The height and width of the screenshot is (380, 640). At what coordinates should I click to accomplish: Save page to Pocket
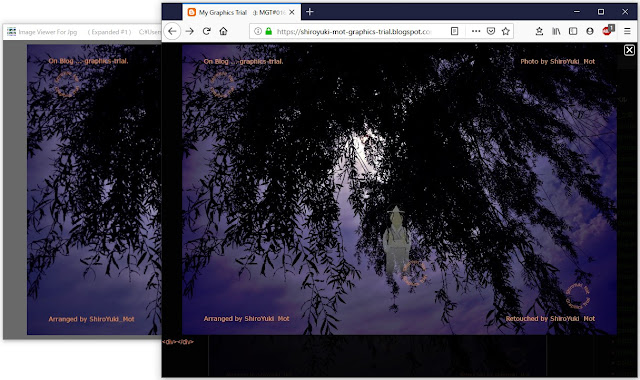click(x=491, y=31)
